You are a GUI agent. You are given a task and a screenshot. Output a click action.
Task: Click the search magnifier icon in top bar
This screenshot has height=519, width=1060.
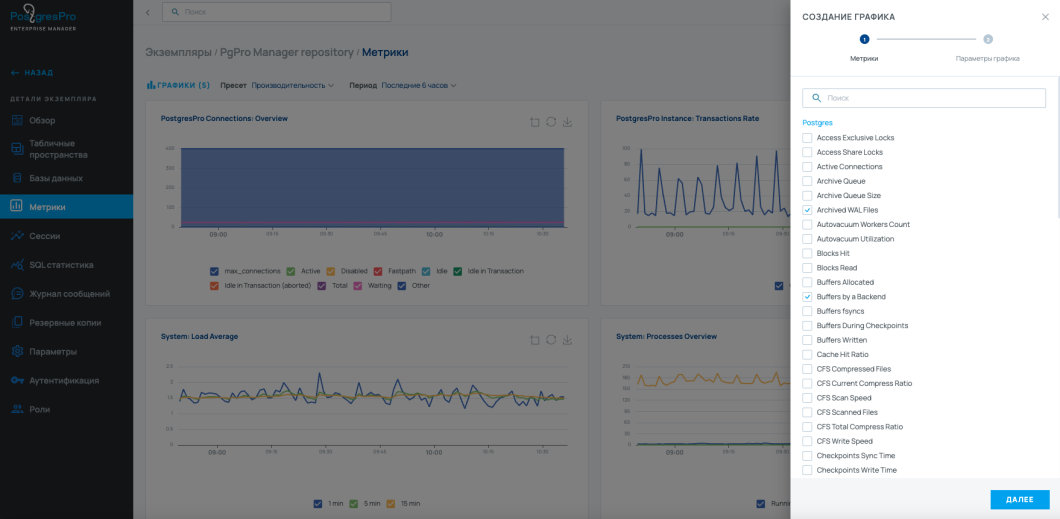[176, 12]
